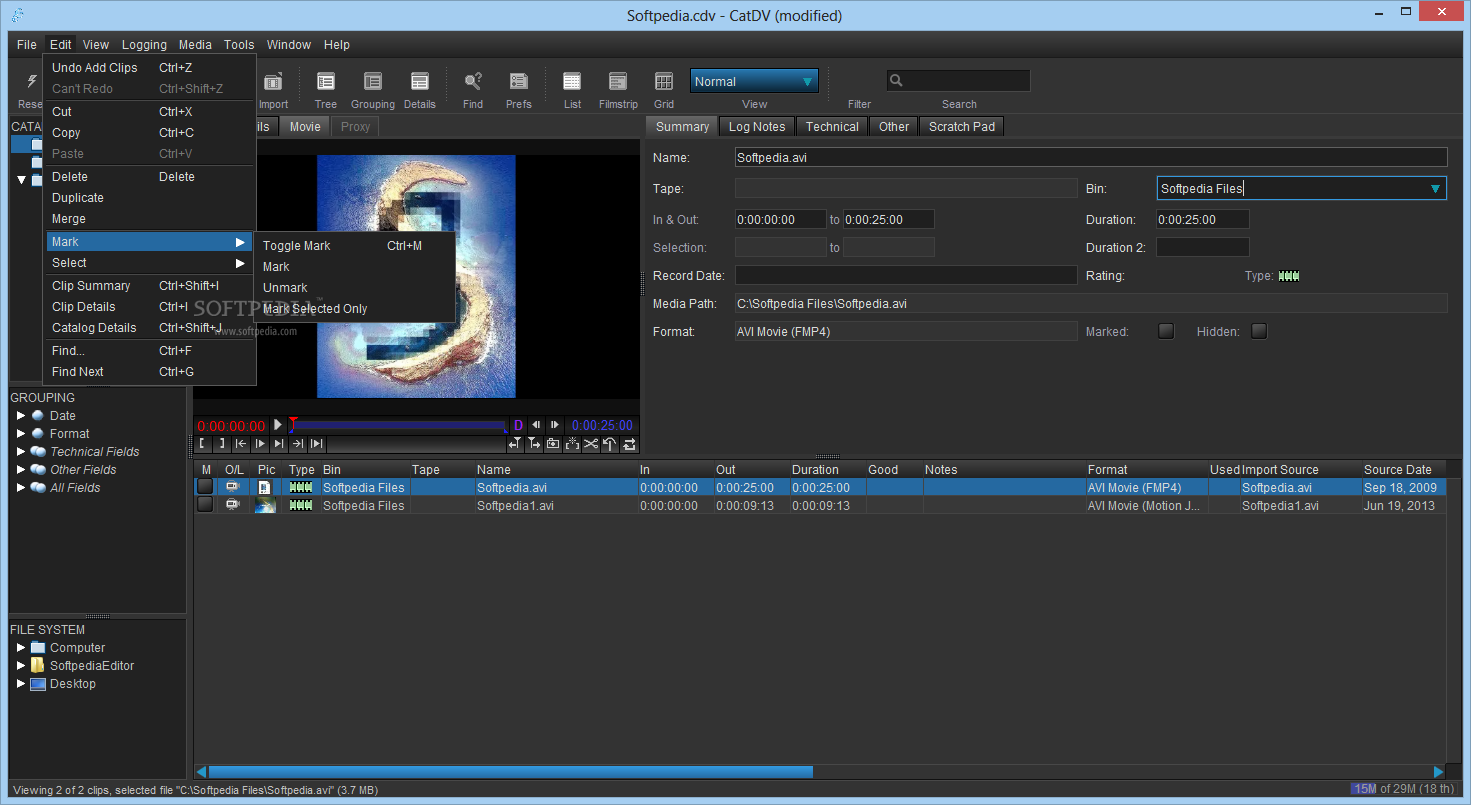Tick the Hidden checkbox in Summary
The image size is (1471, 805).
coord(1259,331)
